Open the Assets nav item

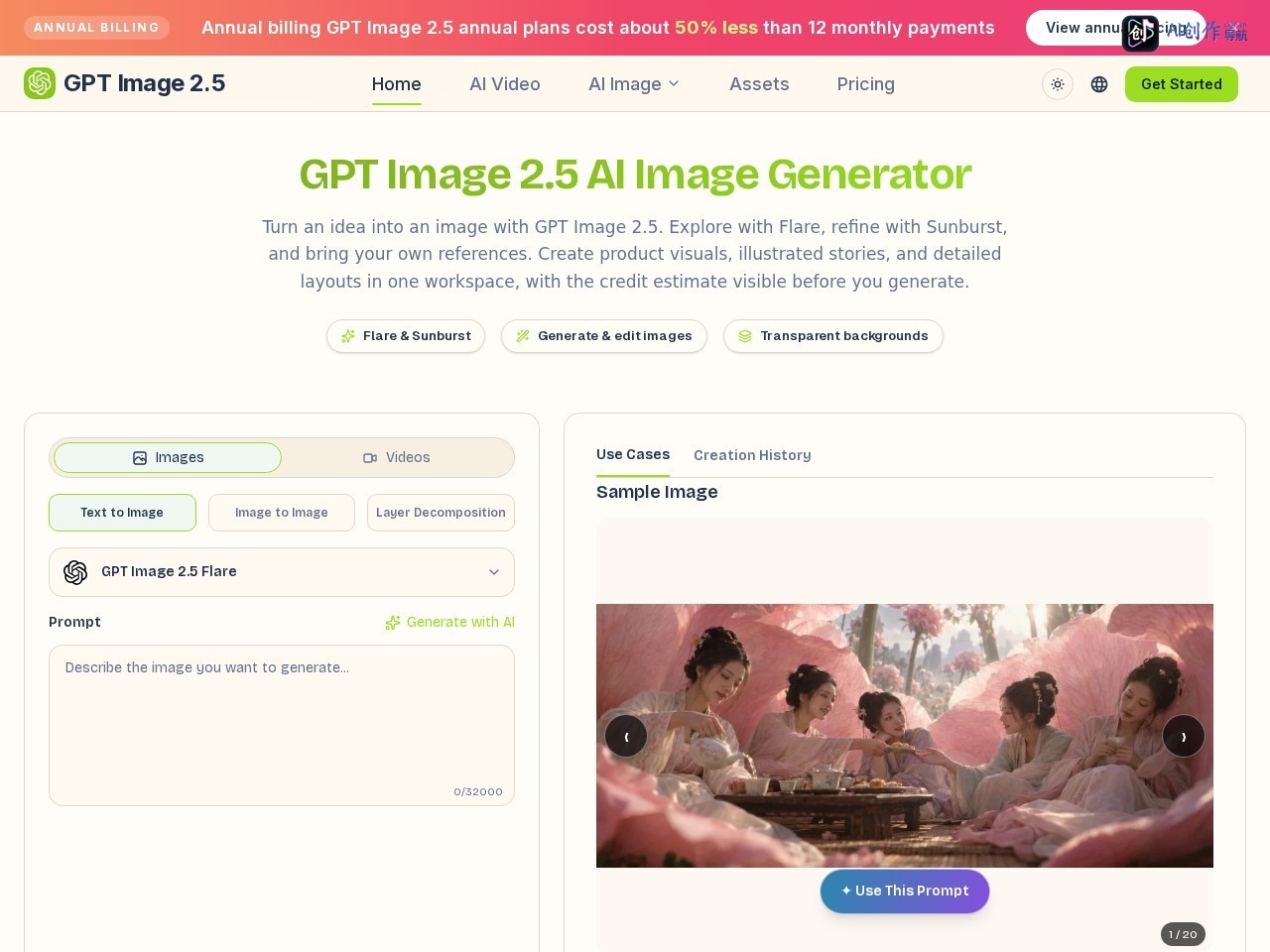[x=759, y=84]
